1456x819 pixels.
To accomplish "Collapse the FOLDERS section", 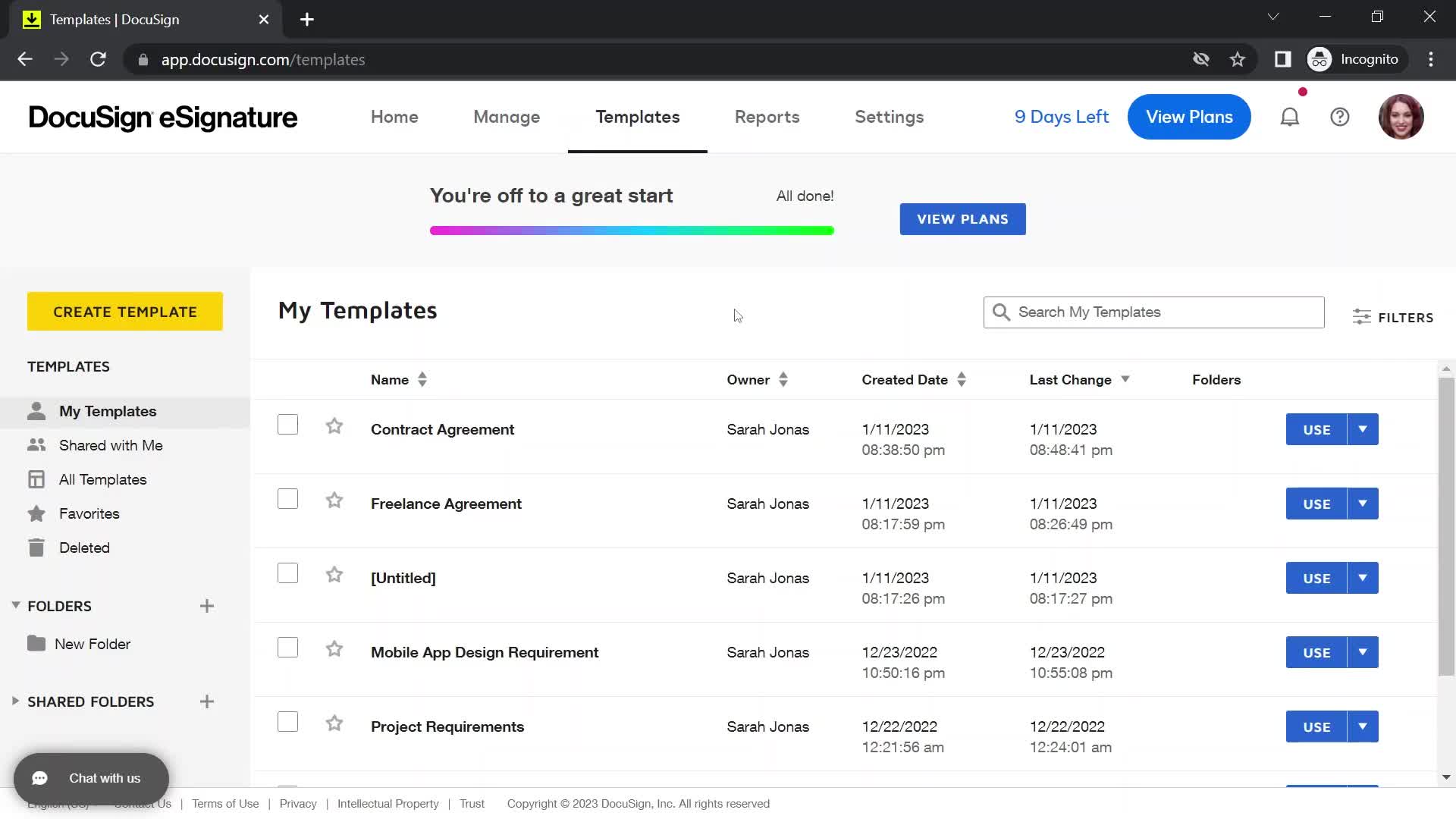I will coord(16,605).
